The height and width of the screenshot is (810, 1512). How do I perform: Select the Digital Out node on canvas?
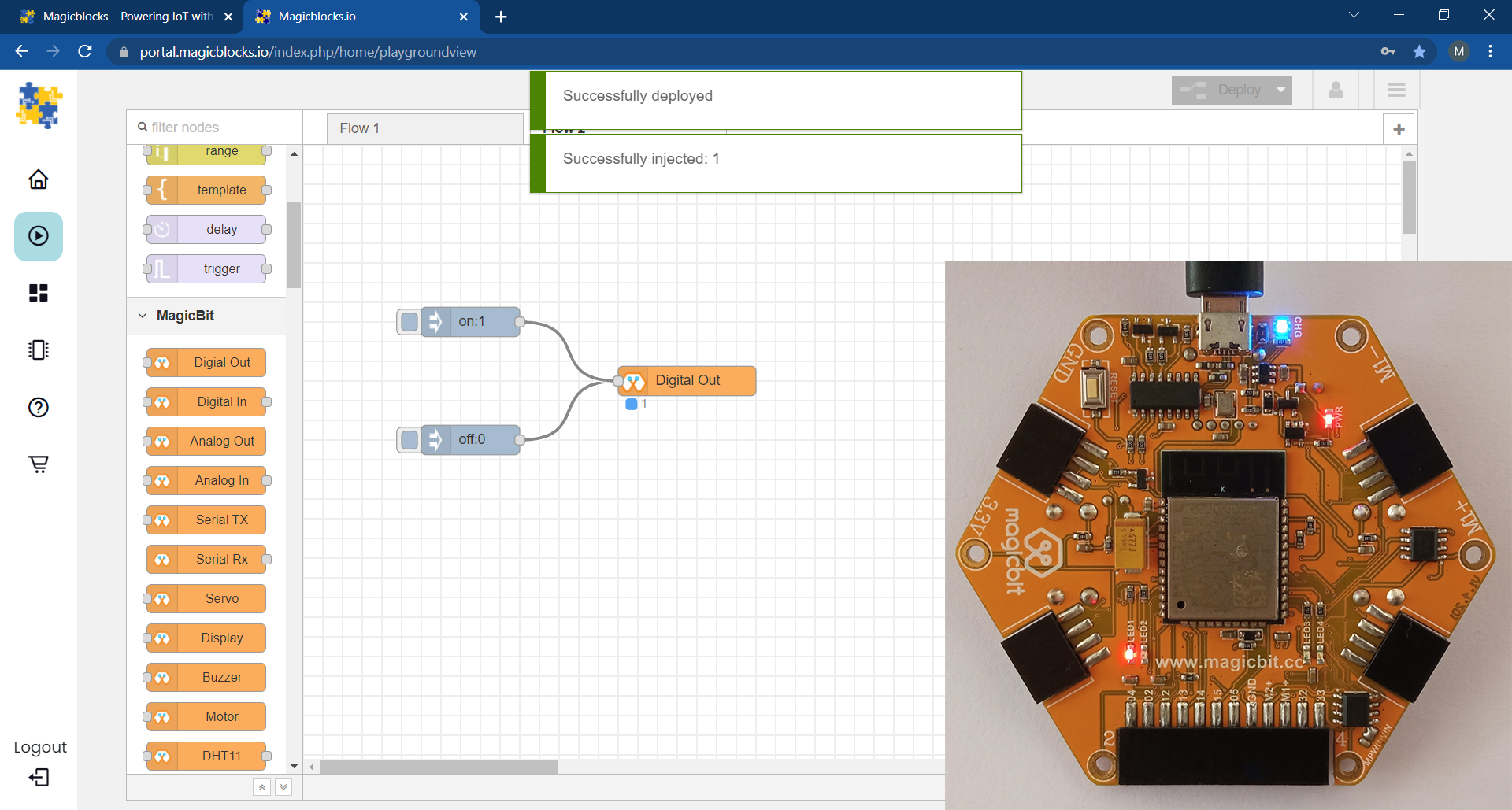pos(687,380)
